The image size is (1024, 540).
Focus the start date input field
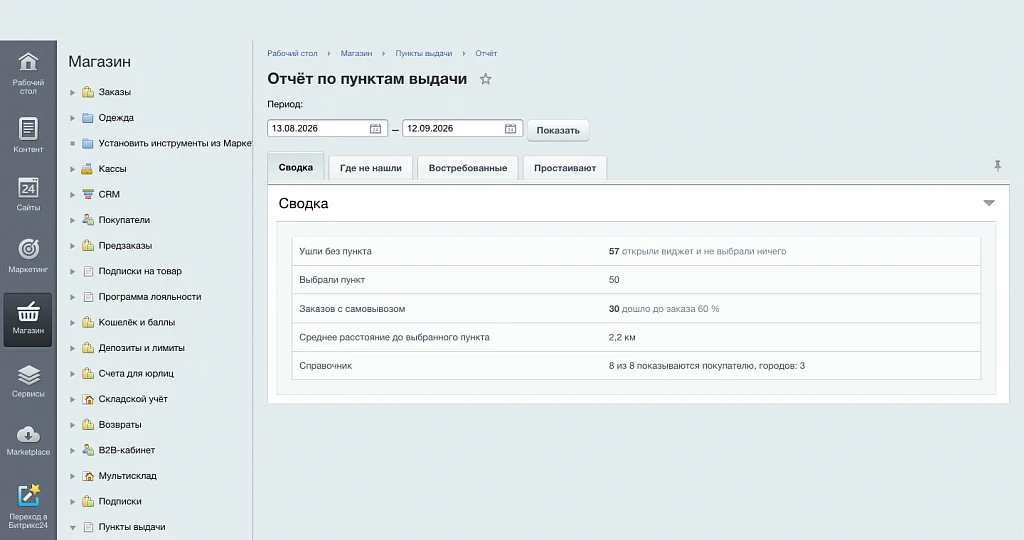(318, 129)
